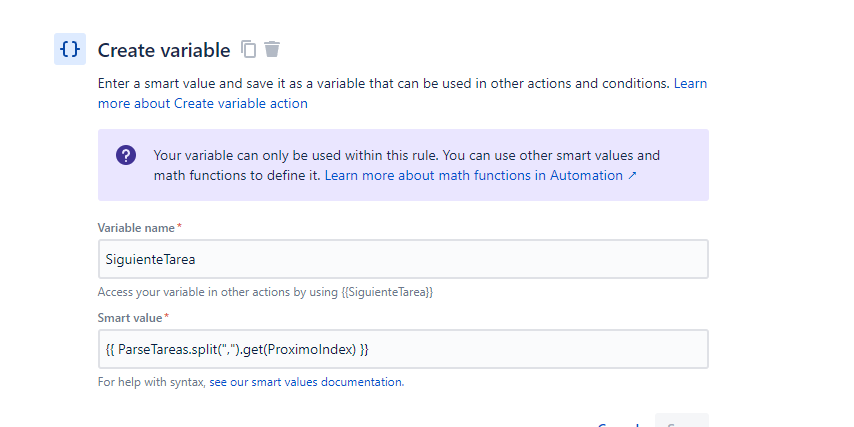Duplicate this action using the copy icon
854x427 pixels.
point(249,49)
